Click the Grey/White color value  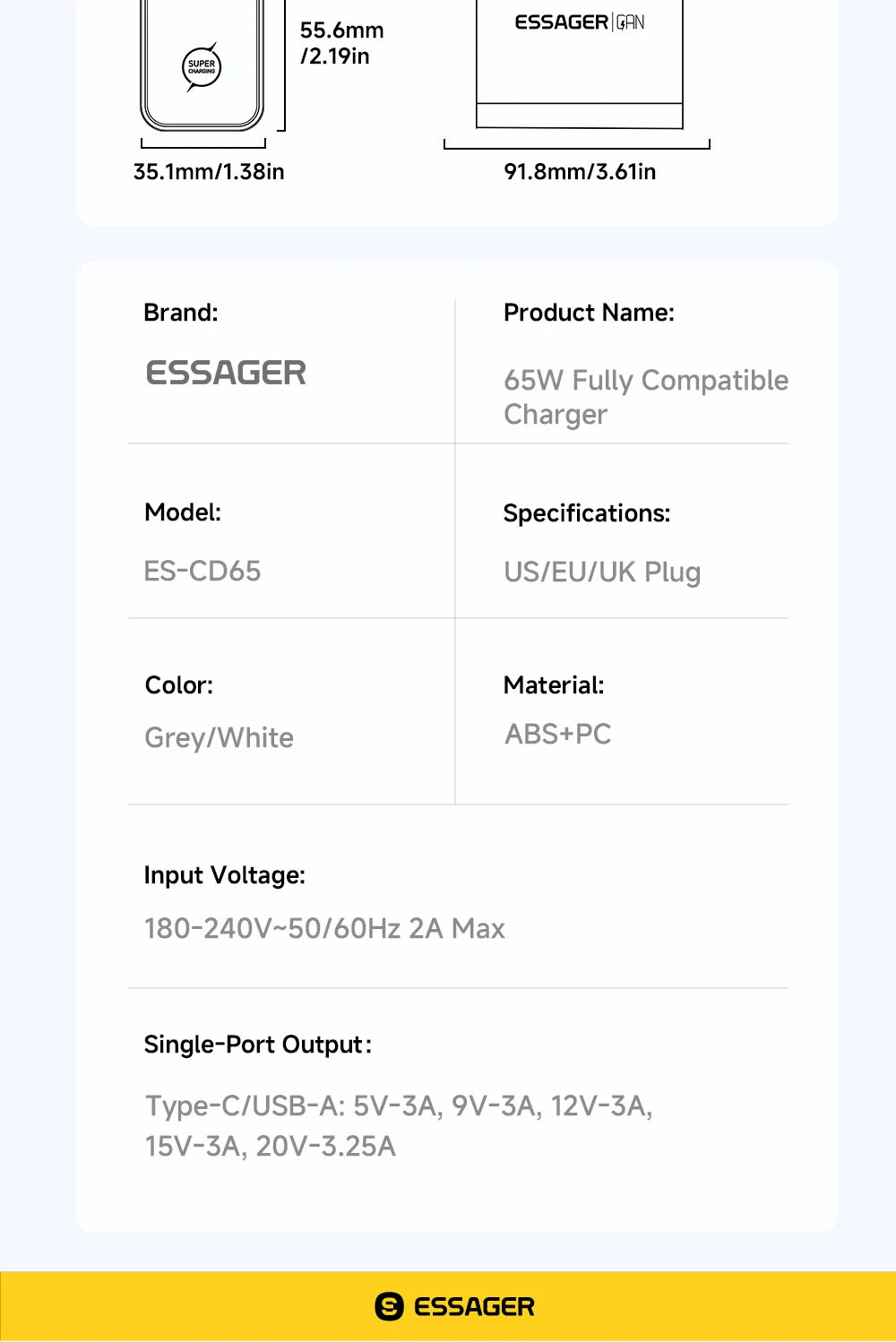coord(220,738)
